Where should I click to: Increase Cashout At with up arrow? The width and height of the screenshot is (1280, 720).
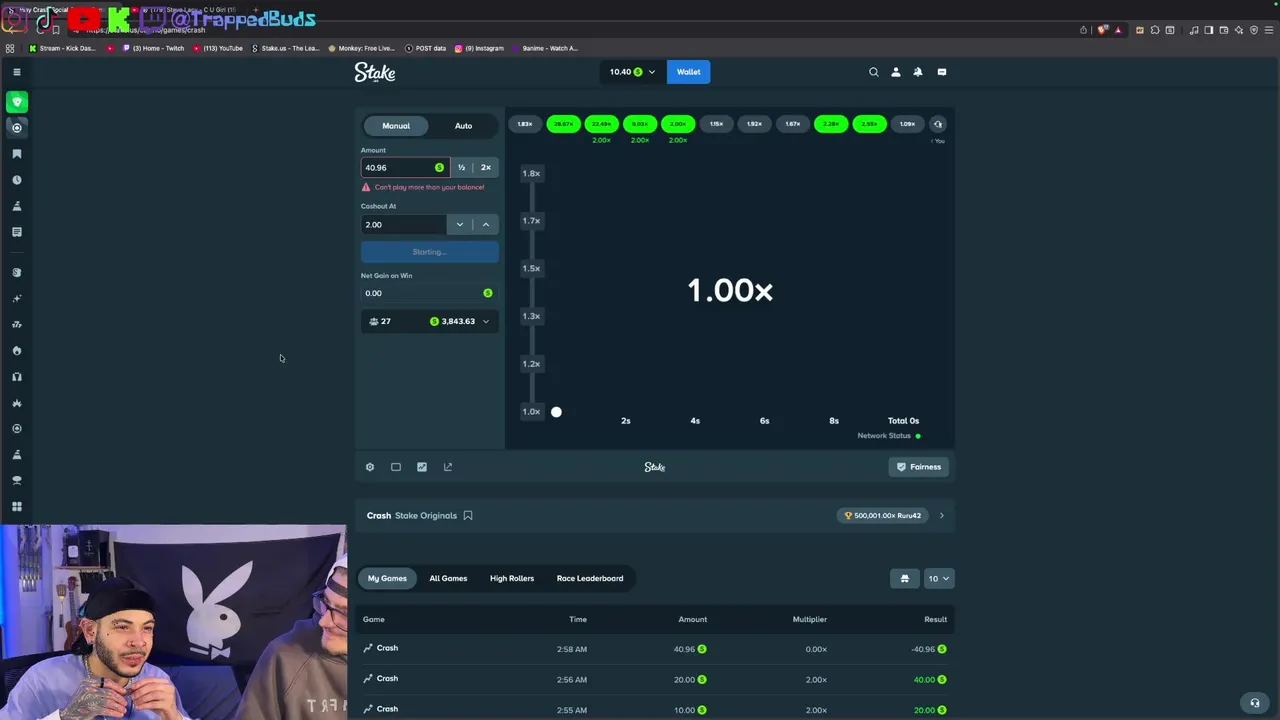pyautogui.click(x=486, y=225)
